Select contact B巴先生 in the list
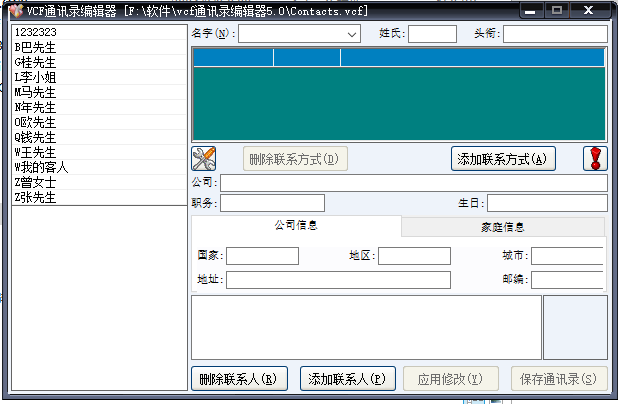This screenshot has width=618, height=404. pos(99,47)
